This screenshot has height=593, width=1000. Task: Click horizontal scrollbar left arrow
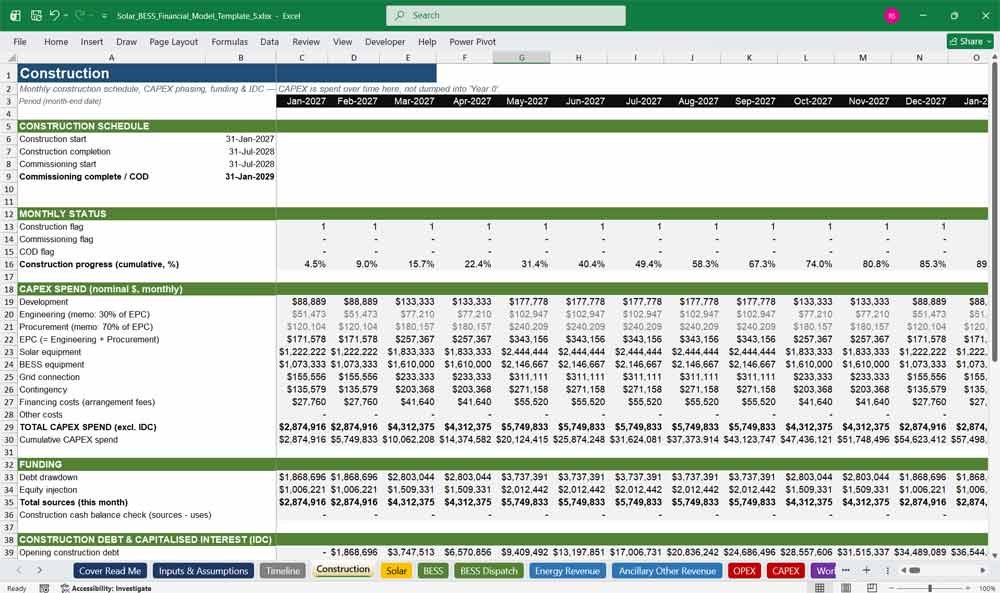(902, 570)
